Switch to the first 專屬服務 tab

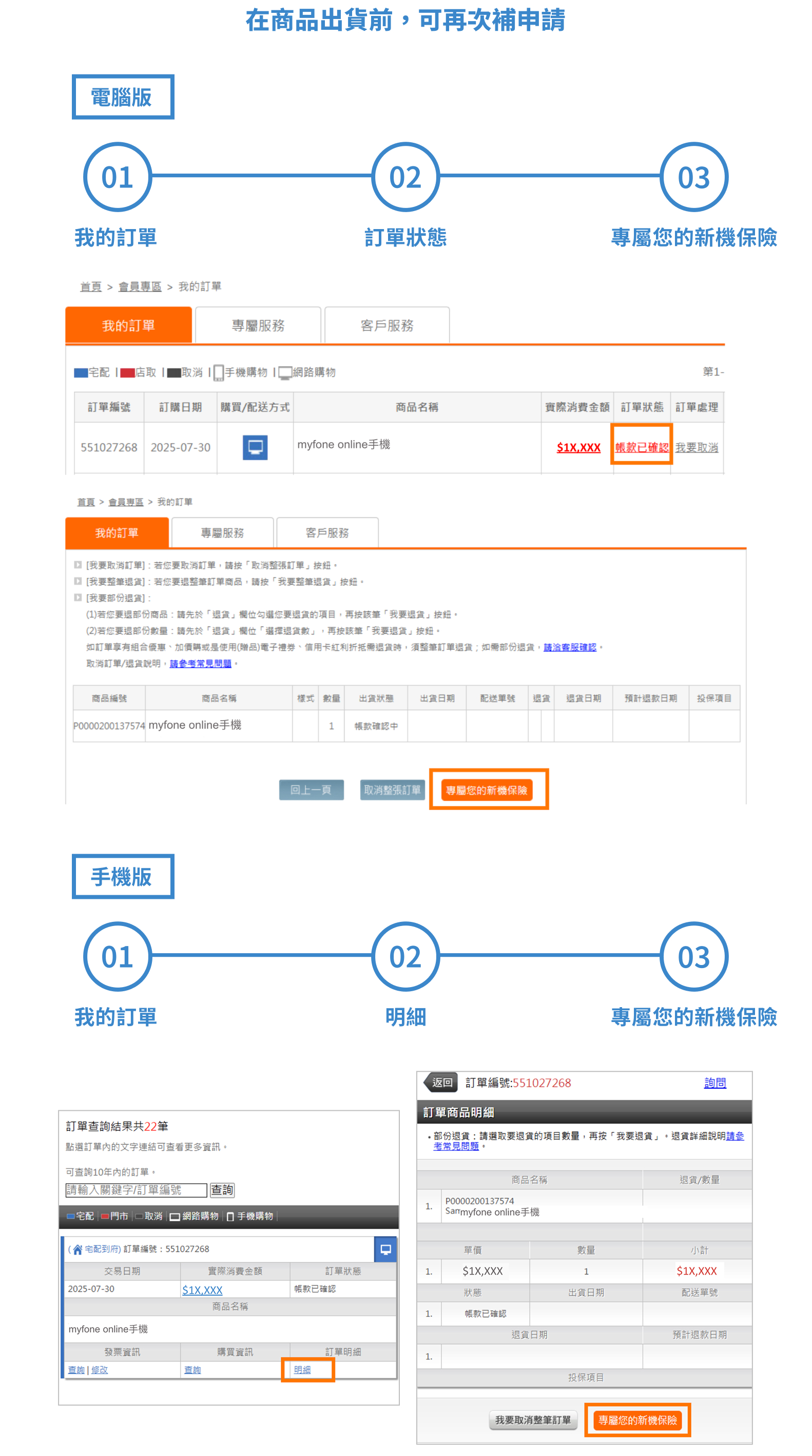pyautogui.click(x=258, y=325)
